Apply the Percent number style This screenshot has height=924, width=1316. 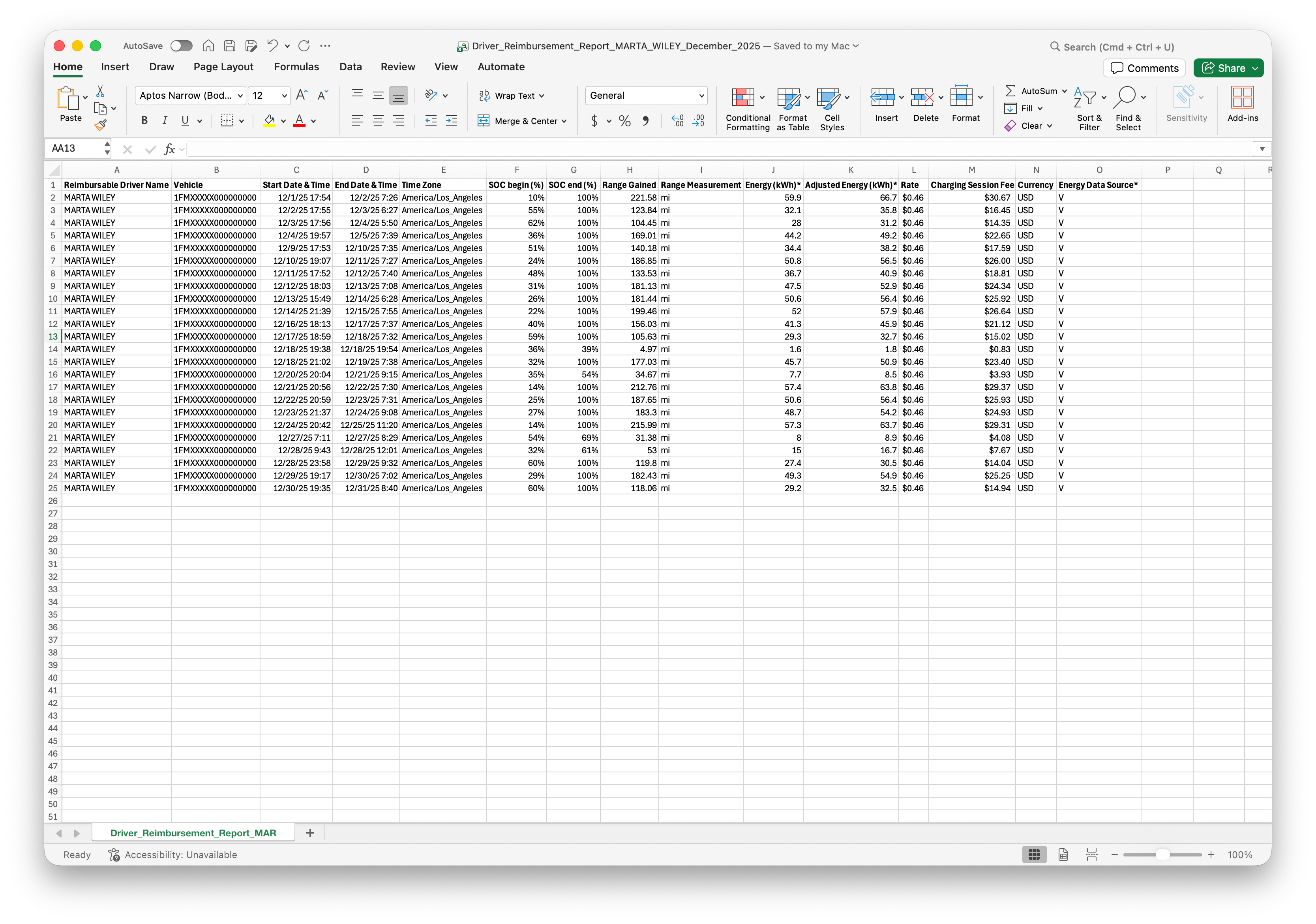point(624,121)
